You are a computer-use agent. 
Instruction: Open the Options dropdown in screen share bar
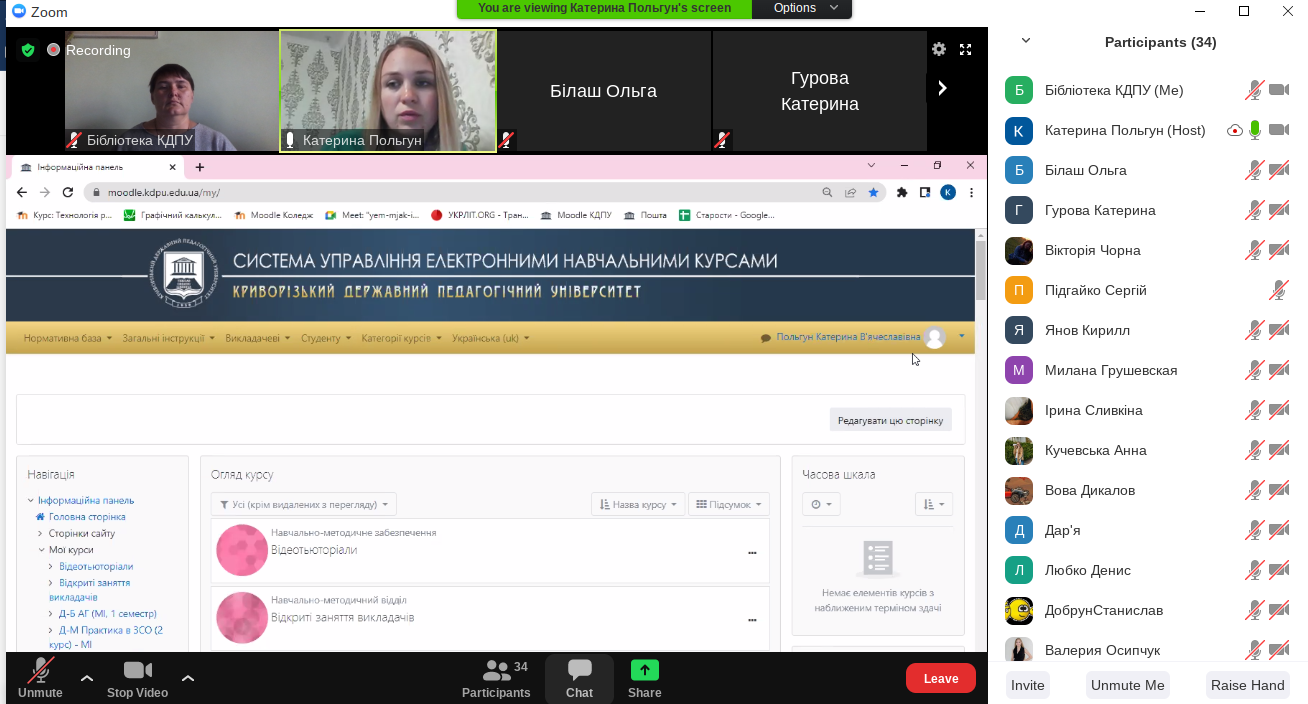(x=795, y=8)
